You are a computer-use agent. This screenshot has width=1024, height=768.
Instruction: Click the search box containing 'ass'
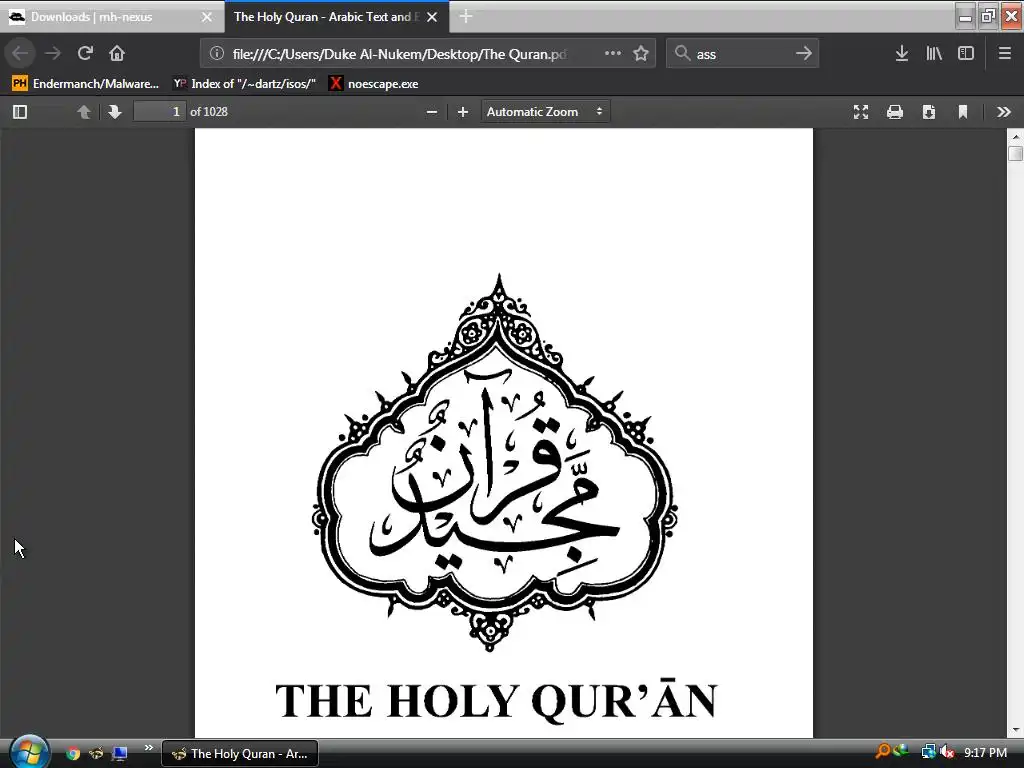point(742,54)
